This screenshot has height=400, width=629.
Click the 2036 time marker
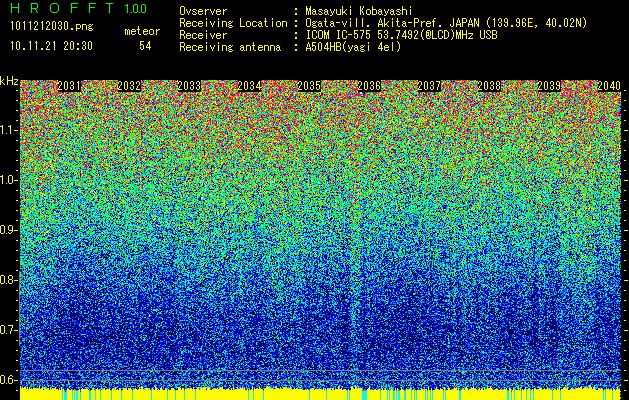(369, 86)
